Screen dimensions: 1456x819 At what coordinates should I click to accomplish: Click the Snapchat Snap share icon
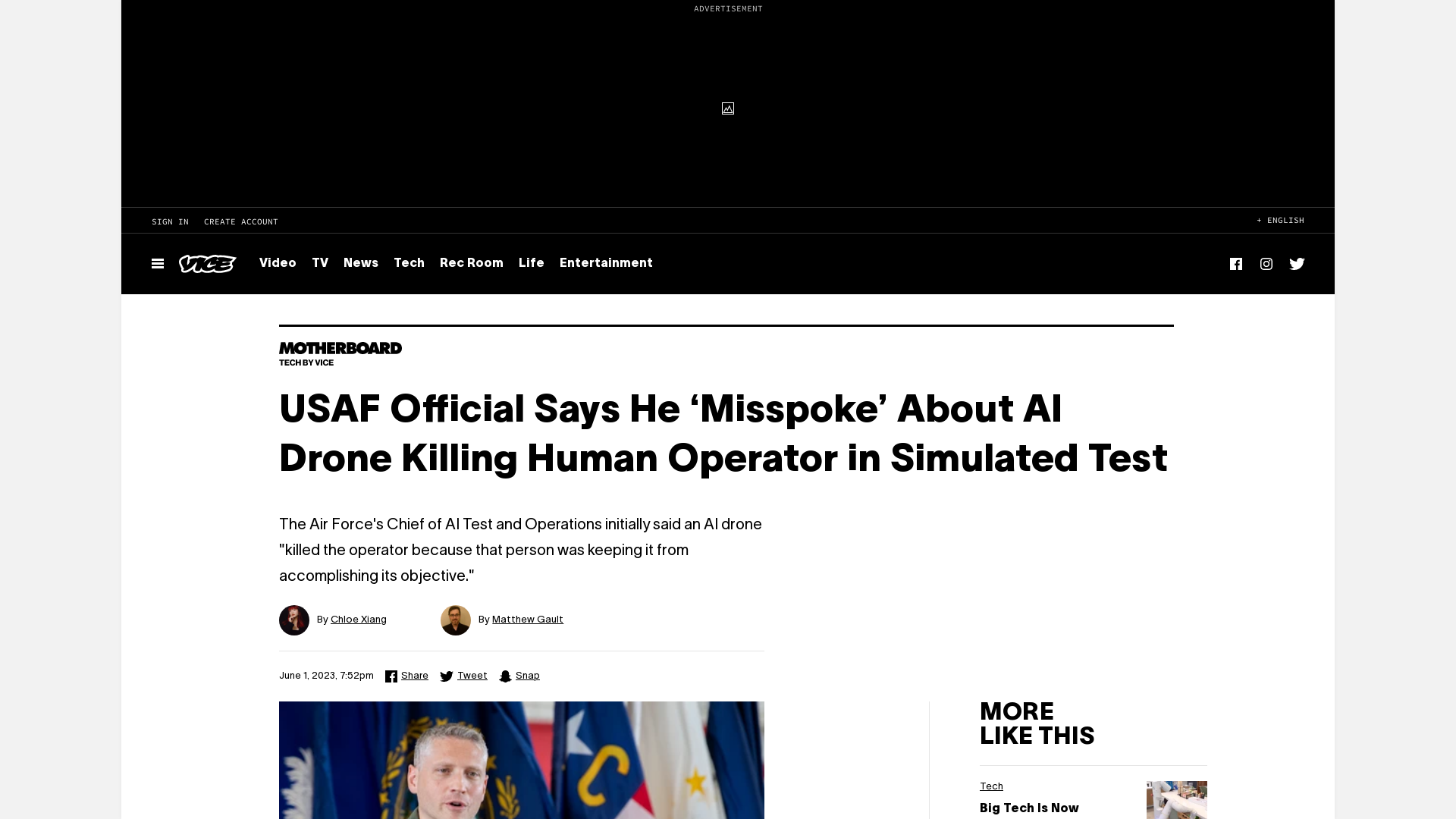[x=506, y=675]
